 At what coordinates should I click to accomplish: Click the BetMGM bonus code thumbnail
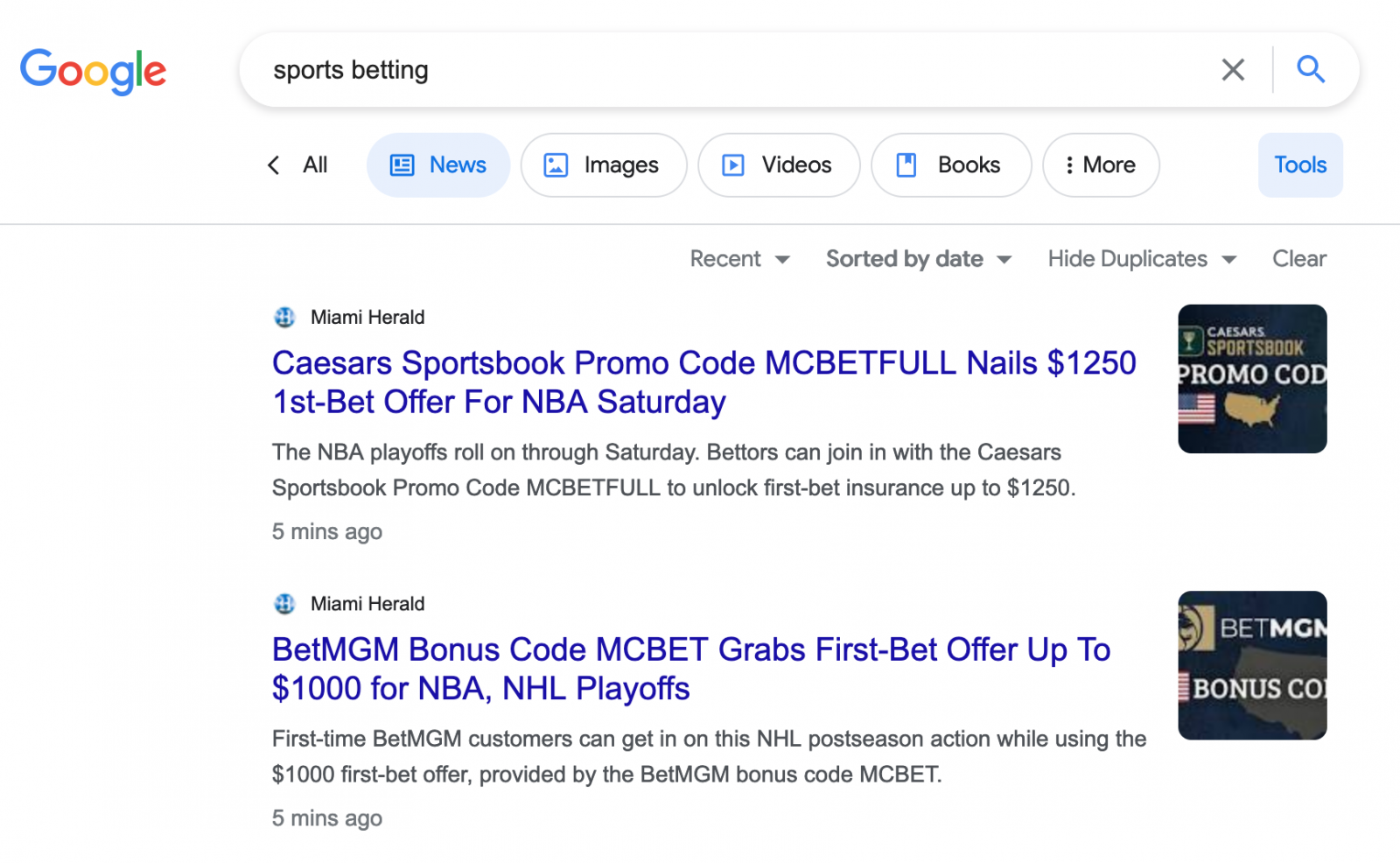click(x=1252, y=665)
